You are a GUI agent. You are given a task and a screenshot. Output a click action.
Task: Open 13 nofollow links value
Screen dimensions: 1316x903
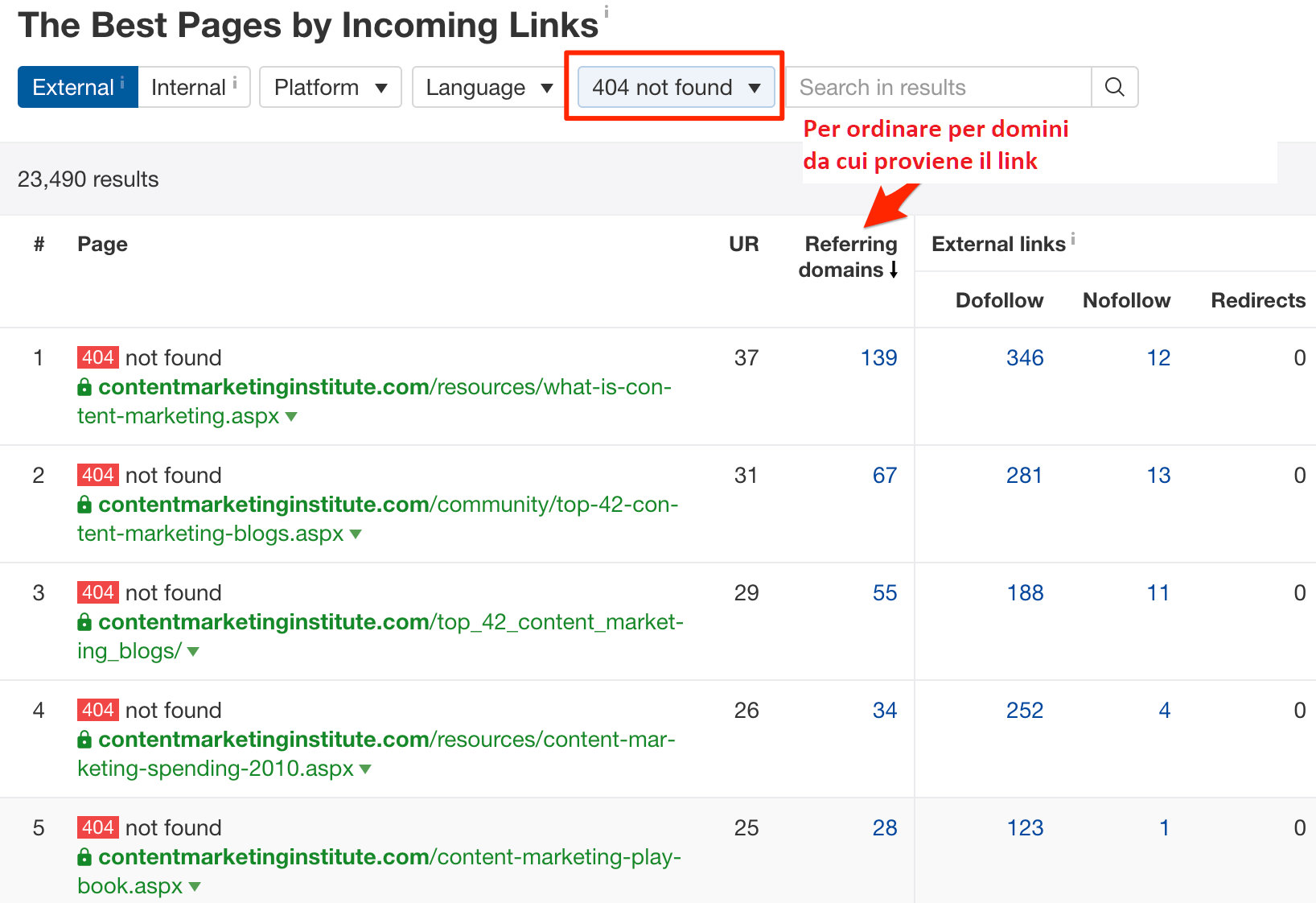coord(1158,476)
